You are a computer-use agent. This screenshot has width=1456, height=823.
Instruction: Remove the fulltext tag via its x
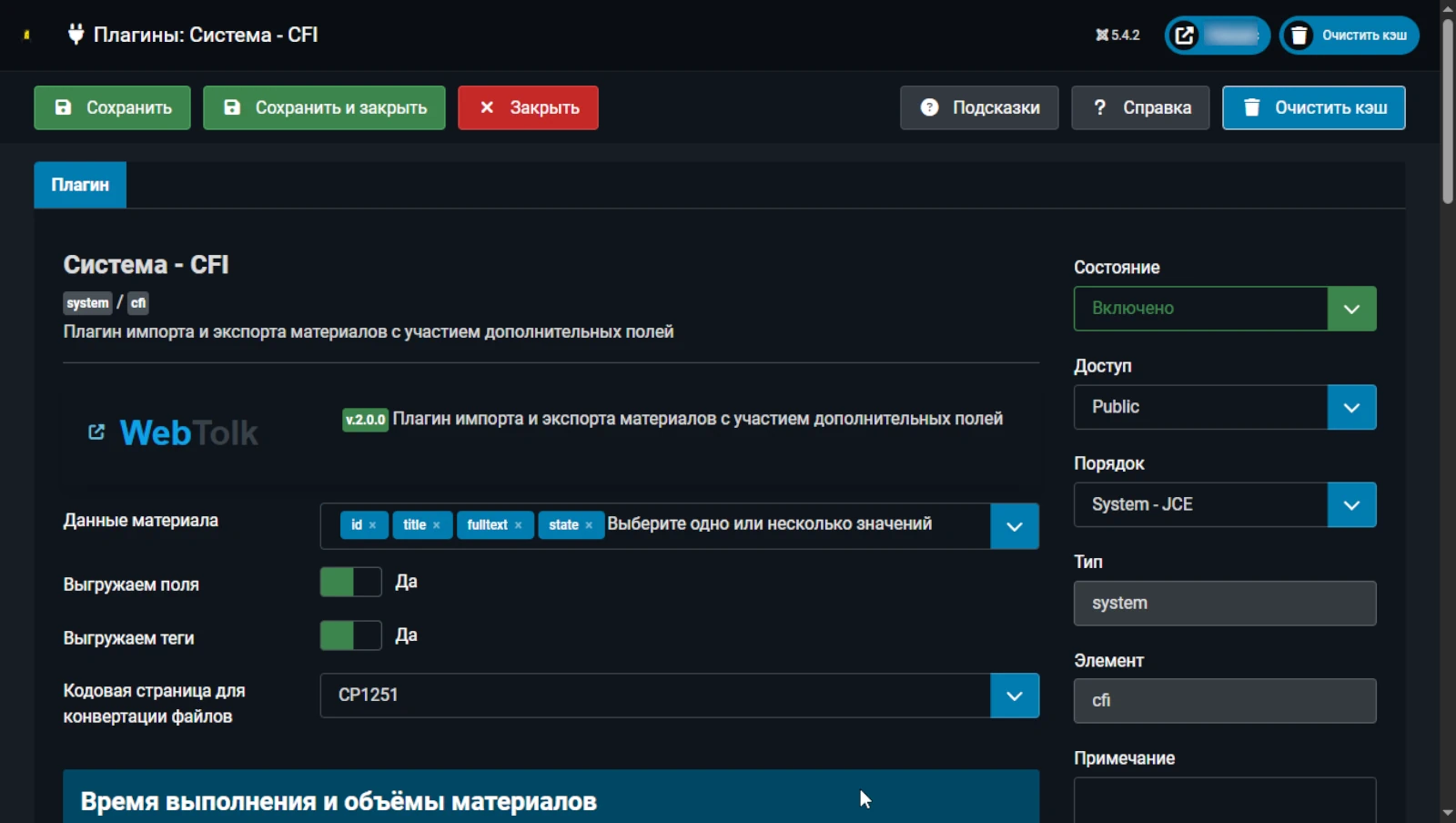519,525
